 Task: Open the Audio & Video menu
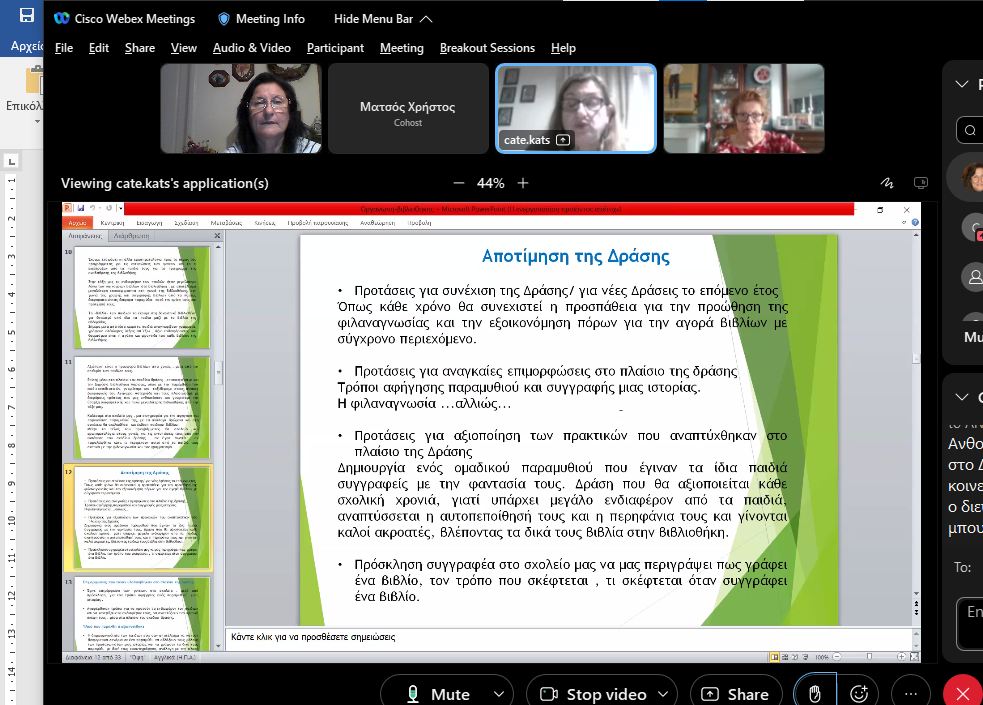tap(251, 48)
